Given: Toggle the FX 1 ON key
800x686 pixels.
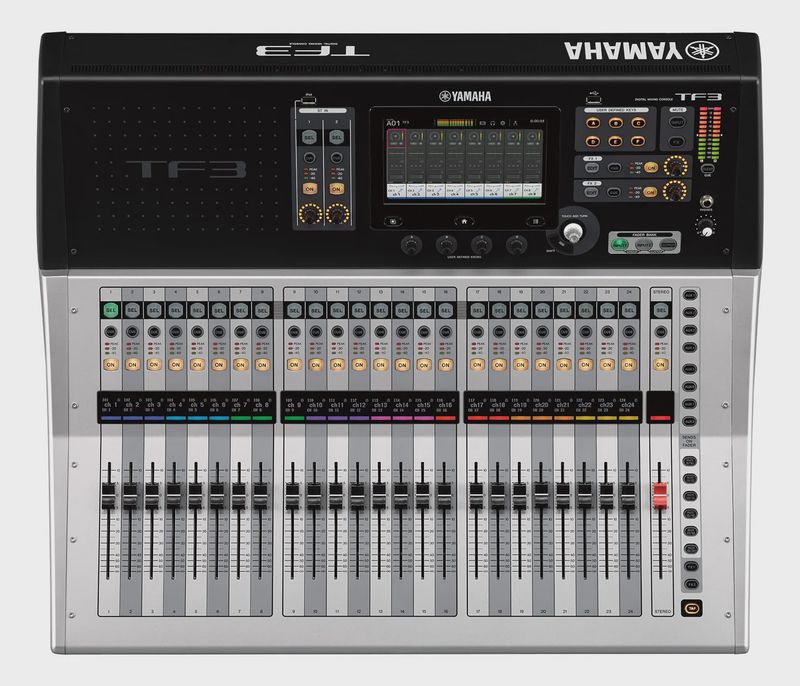Looking at the screenshot, I should (x=651, y=167).
